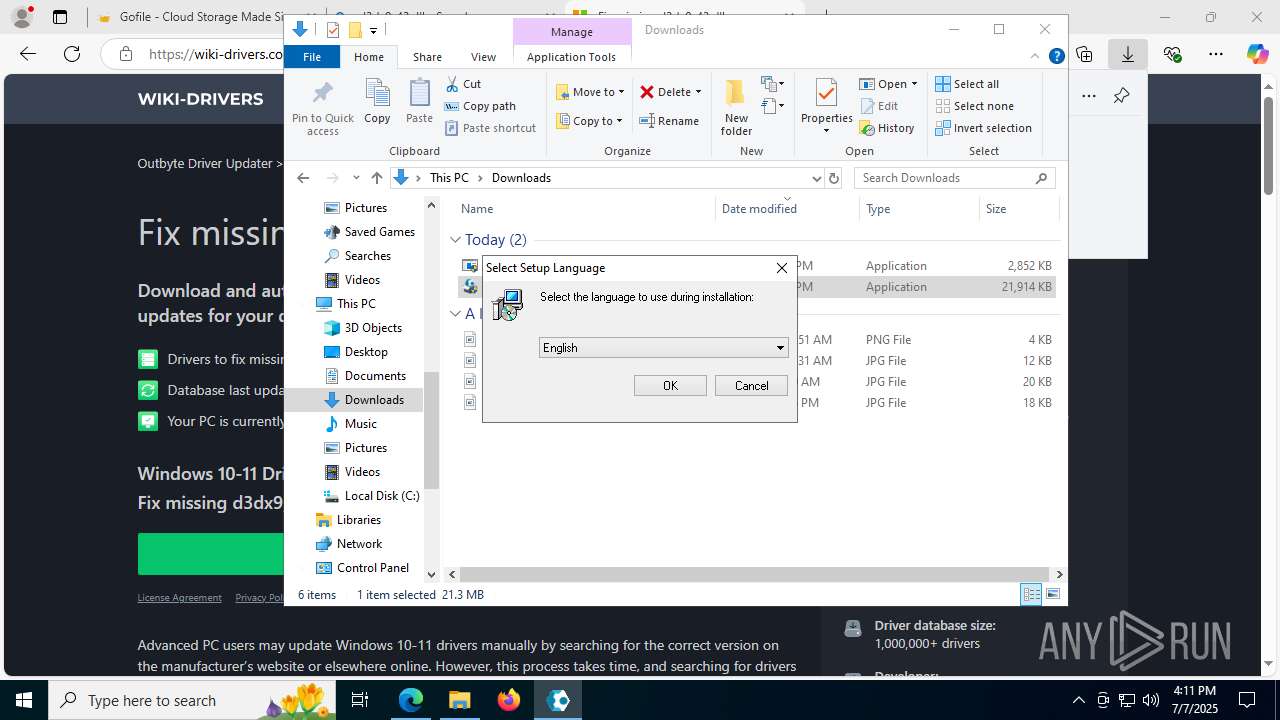Create a New folder
This screenshot has width=1280, height=720.
coord(736,107)
